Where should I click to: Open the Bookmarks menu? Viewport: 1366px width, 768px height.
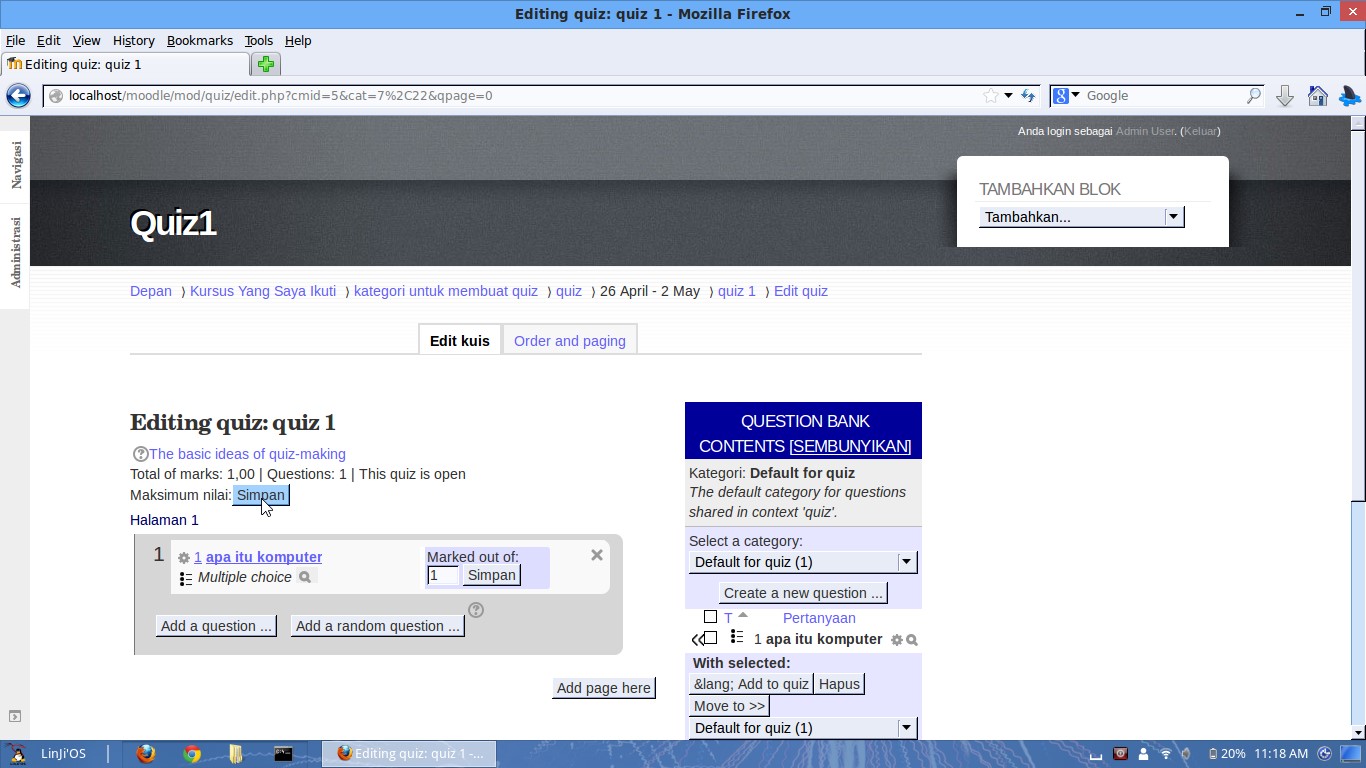pos(200,41)
